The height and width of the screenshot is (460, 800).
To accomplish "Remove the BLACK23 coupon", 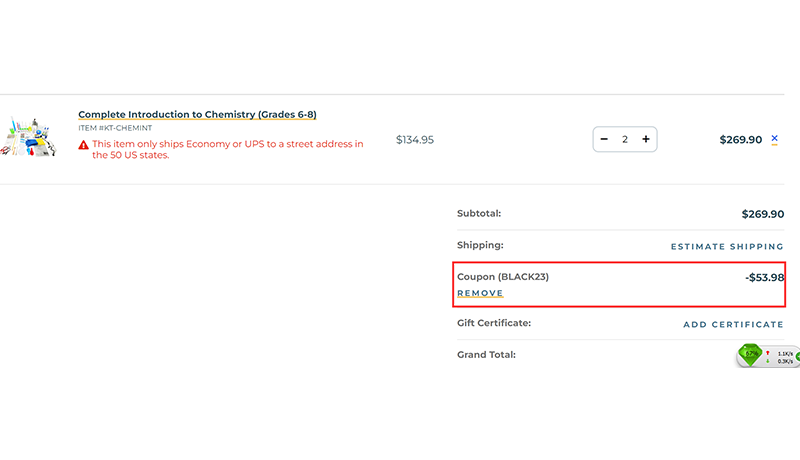I will point(480,293).
